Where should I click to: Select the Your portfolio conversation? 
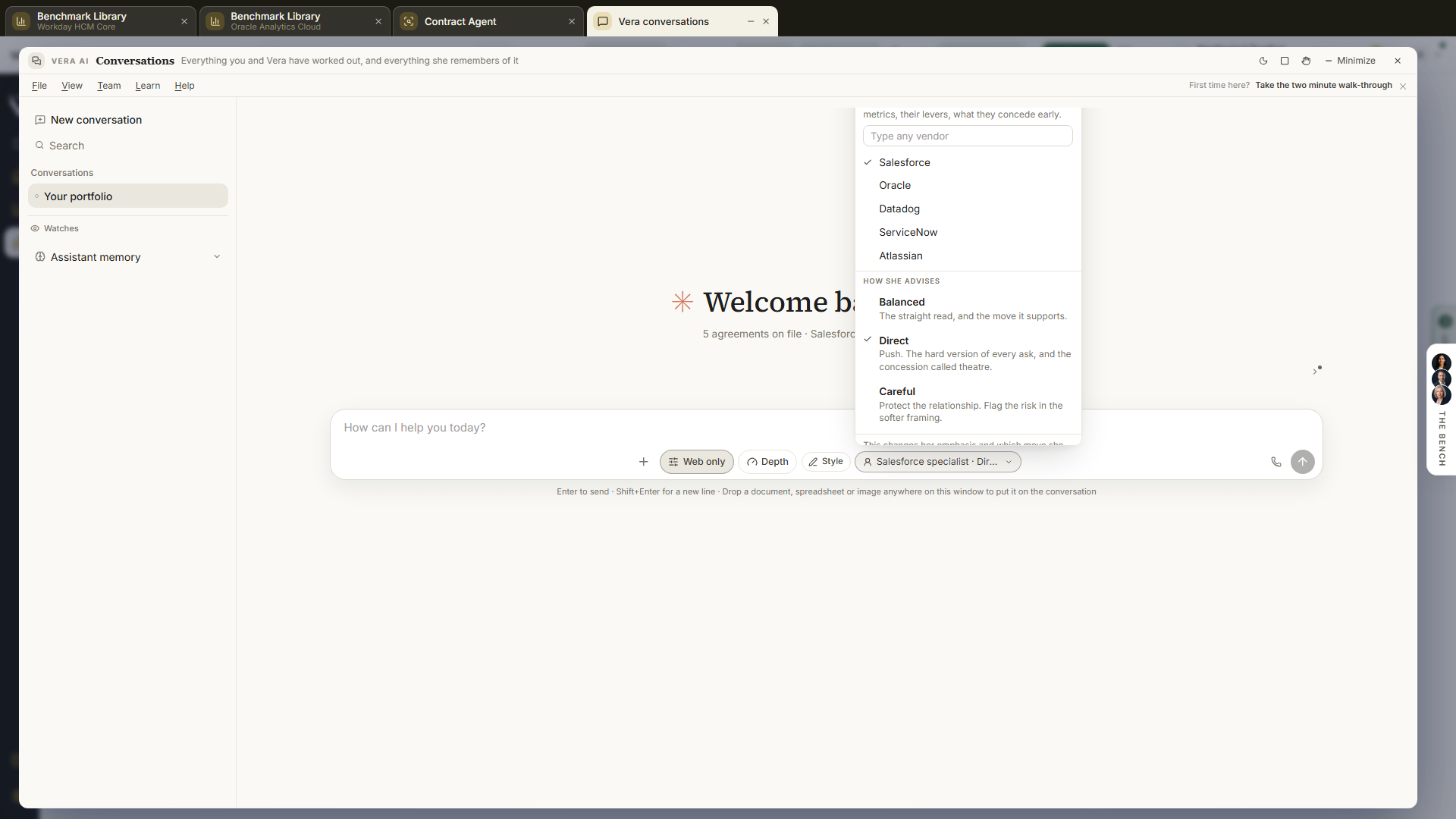(x=128, y=196)
